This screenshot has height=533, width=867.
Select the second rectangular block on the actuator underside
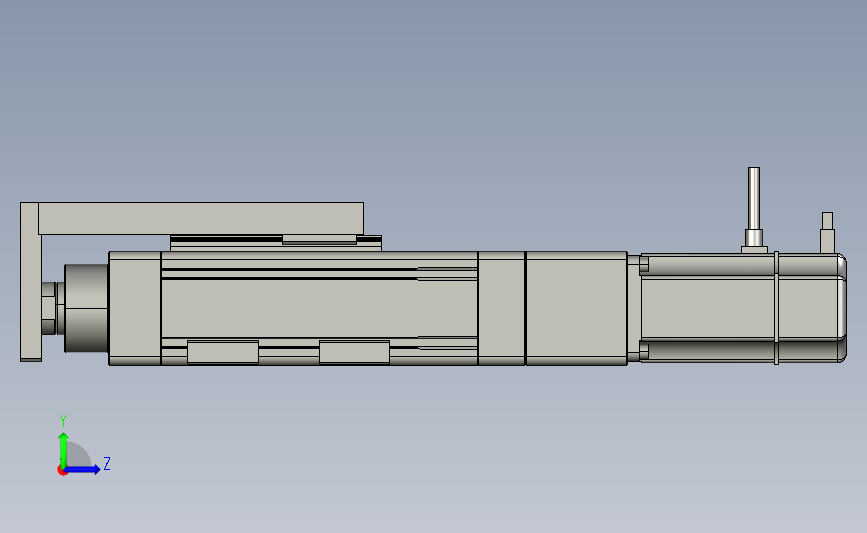coord(354,352)
